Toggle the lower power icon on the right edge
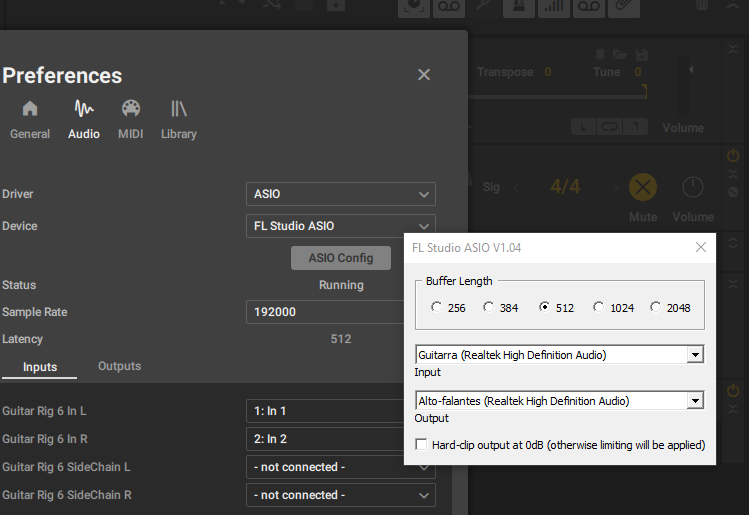Image resolution: width=749 pixels, height=515 pixels. tap(733, 391)
